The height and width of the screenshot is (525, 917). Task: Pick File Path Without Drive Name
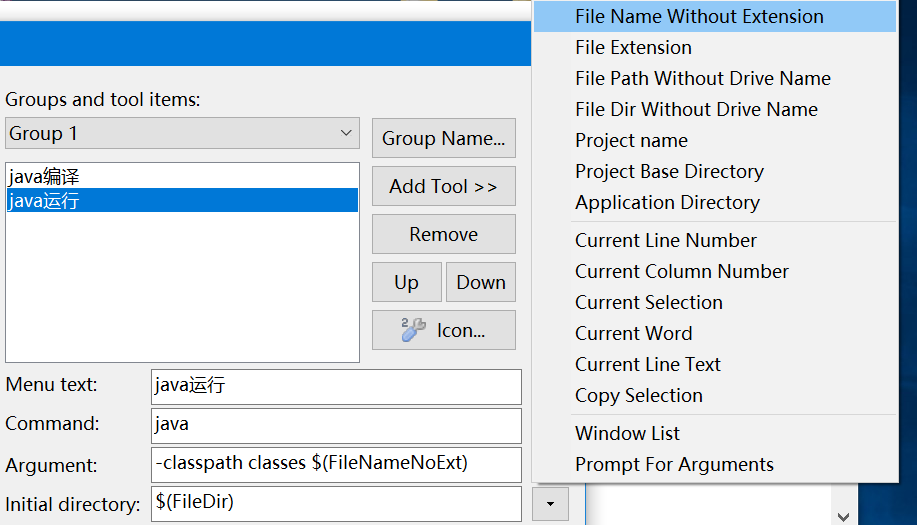715,78
